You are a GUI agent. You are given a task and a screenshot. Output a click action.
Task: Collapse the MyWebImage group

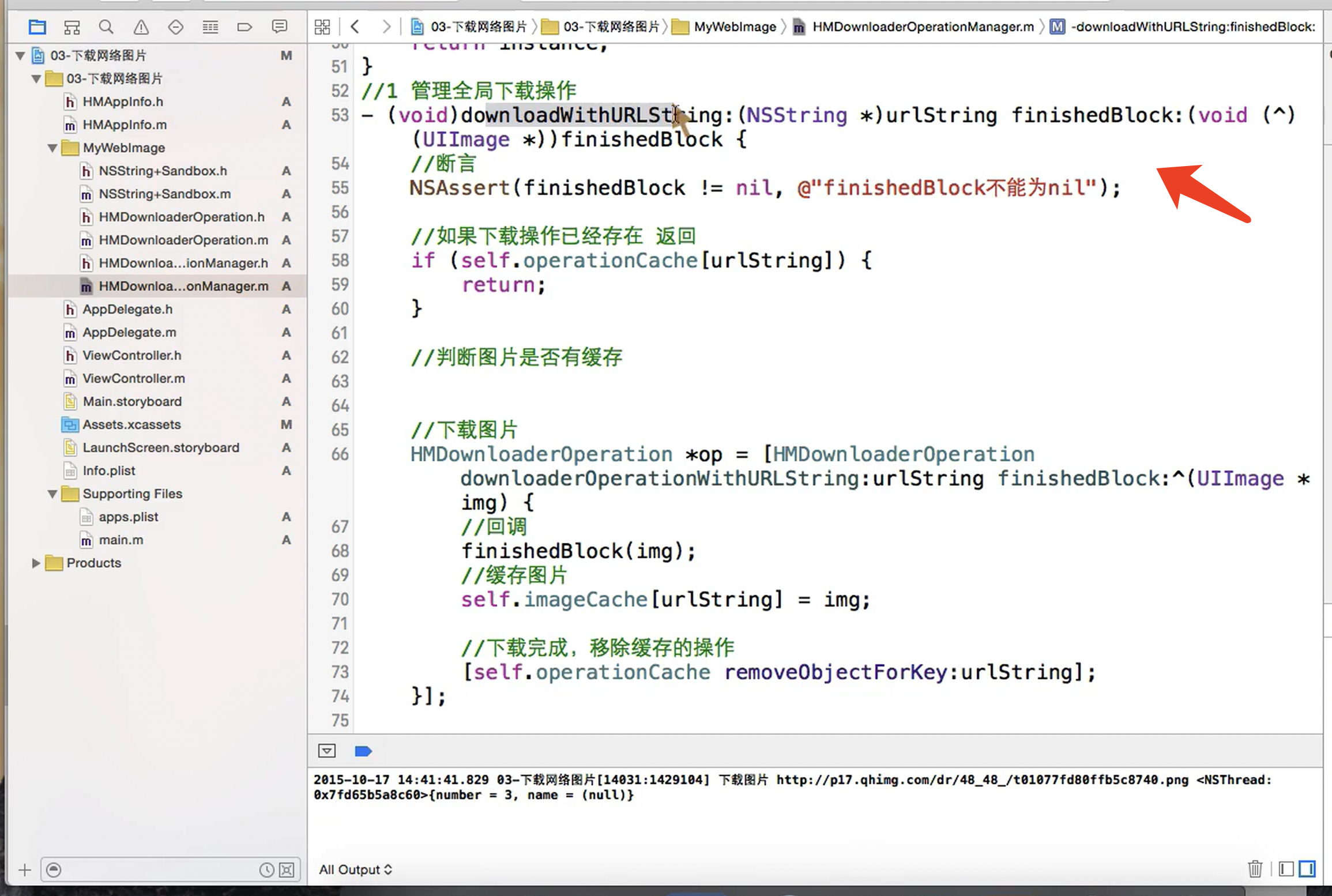52,148
